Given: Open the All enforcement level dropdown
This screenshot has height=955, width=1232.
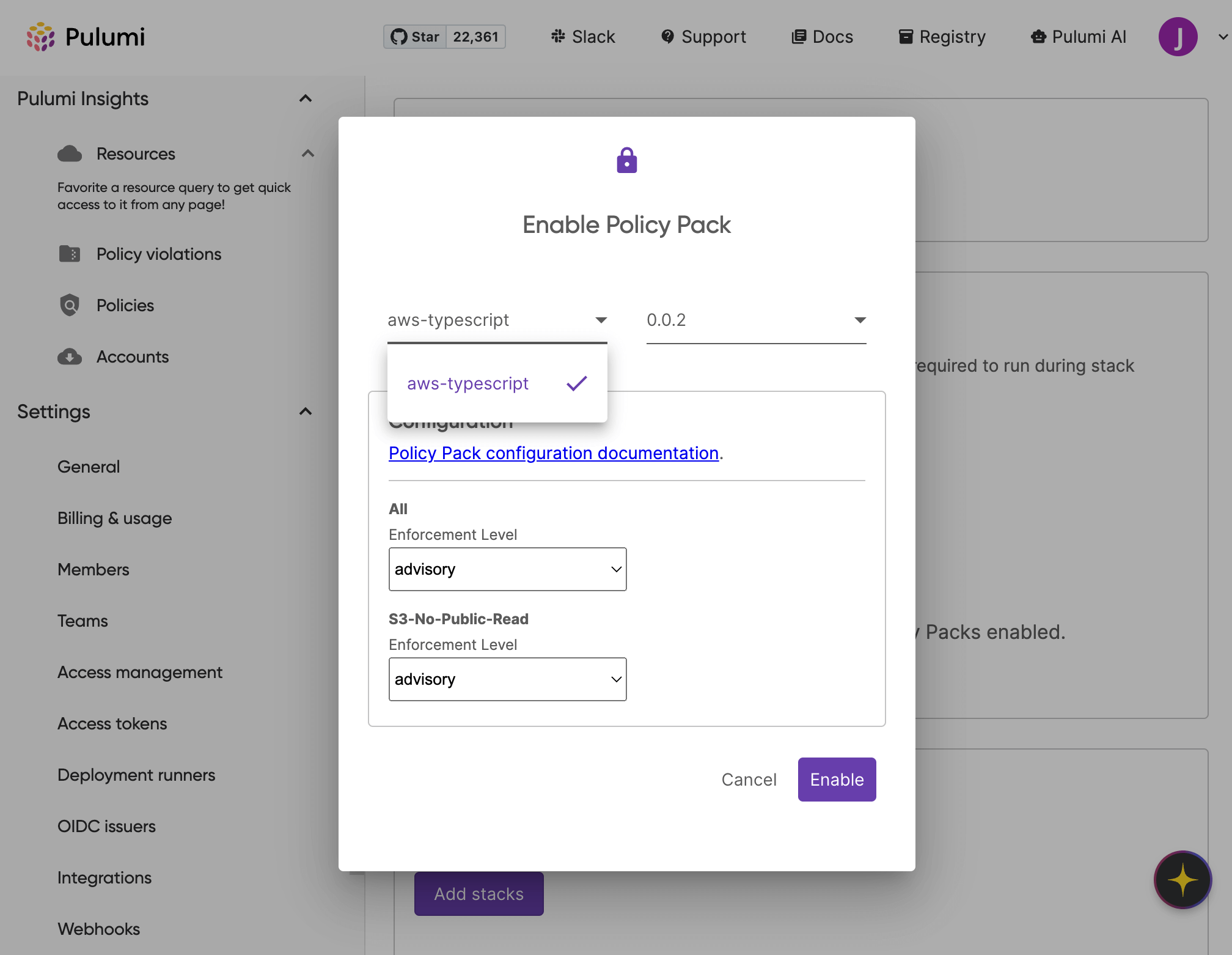Looking at the screenshot, I should [507, 569].
